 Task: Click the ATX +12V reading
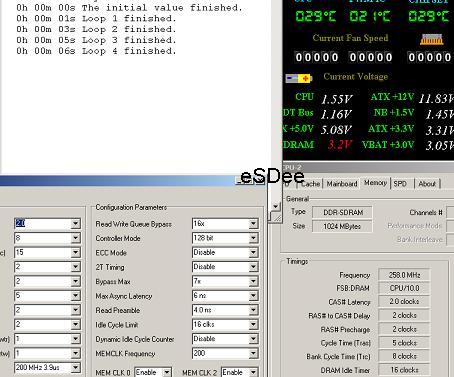[436, 99]
